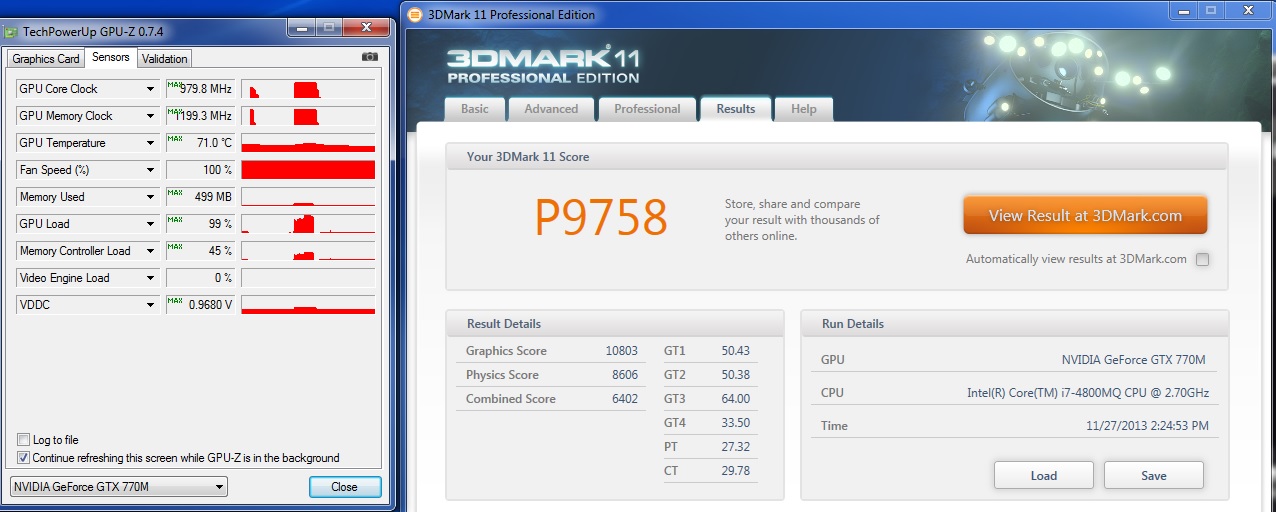Click the 3DMark 11 title bar icon

click(415, 14)
